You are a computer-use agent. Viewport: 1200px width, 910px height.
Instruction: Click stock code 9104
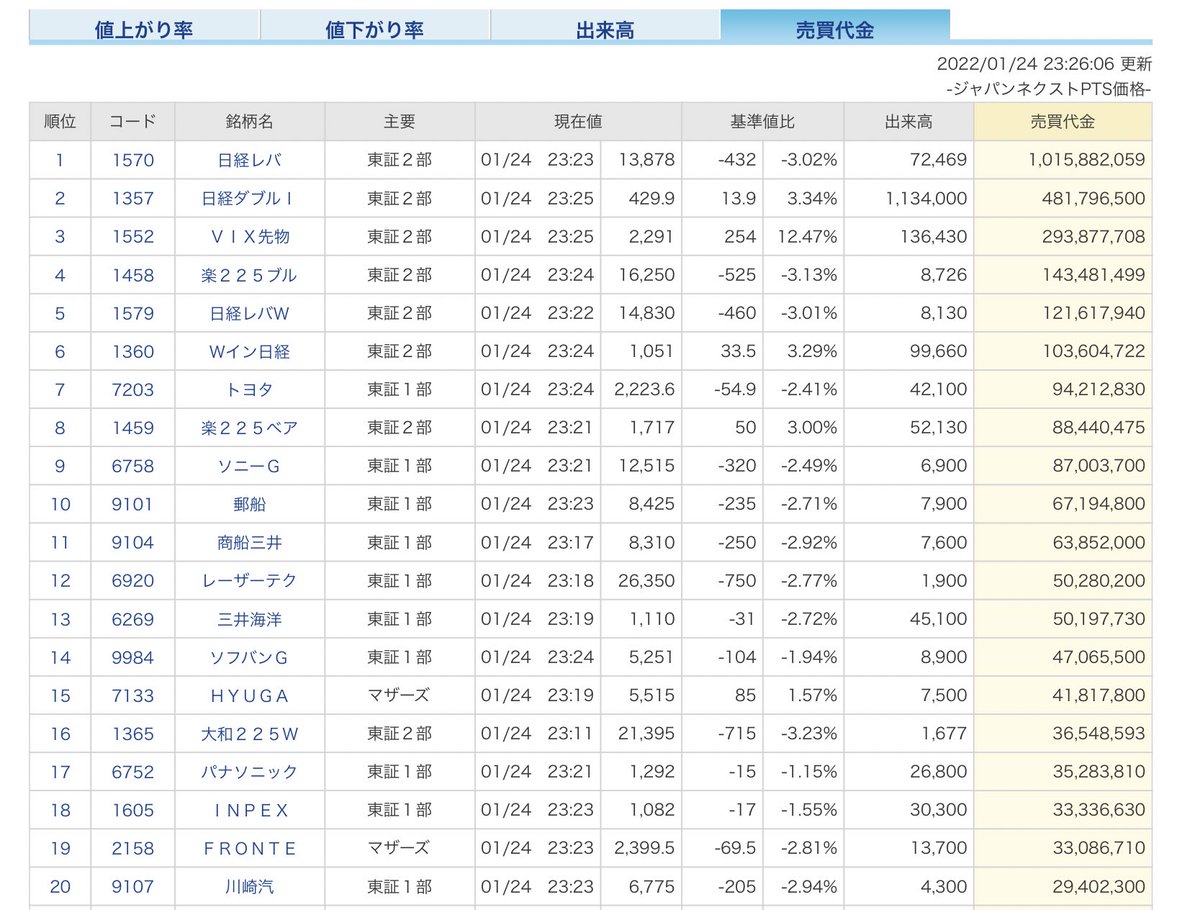pos(133,542)
